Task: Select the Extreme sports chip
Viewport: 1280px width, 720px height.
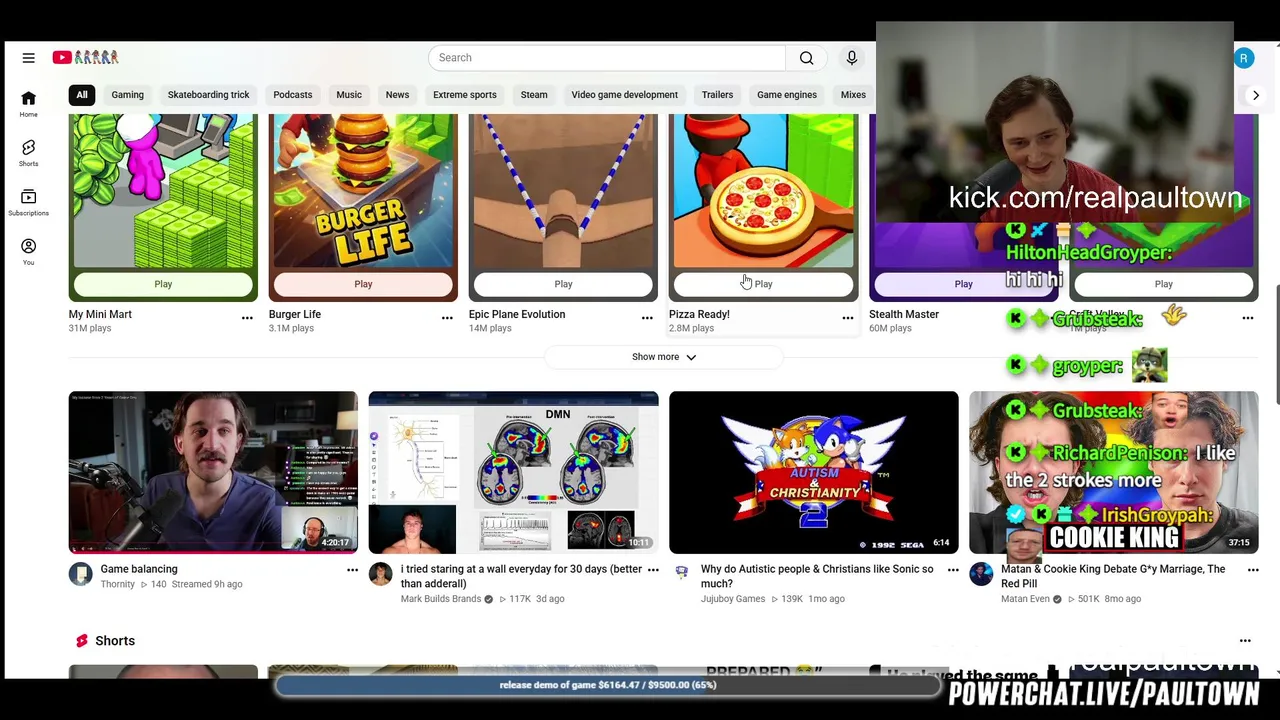Action: [464, 95]
